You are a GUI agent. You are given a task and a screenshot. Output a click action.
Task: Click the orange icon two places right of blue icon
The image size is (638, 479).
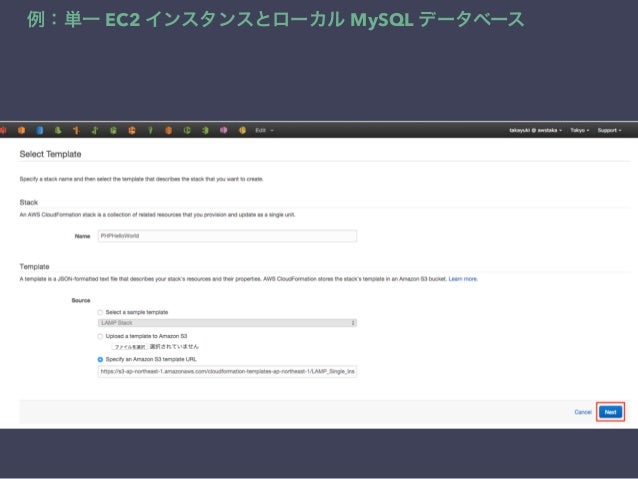coord(76,130)
